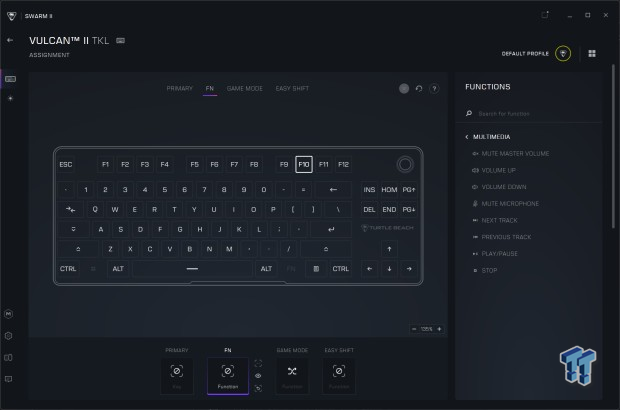The width and height of the screenshot is (620, 410).
Task: Switch to the FN layer tab
Action: [x=210, y=89]
